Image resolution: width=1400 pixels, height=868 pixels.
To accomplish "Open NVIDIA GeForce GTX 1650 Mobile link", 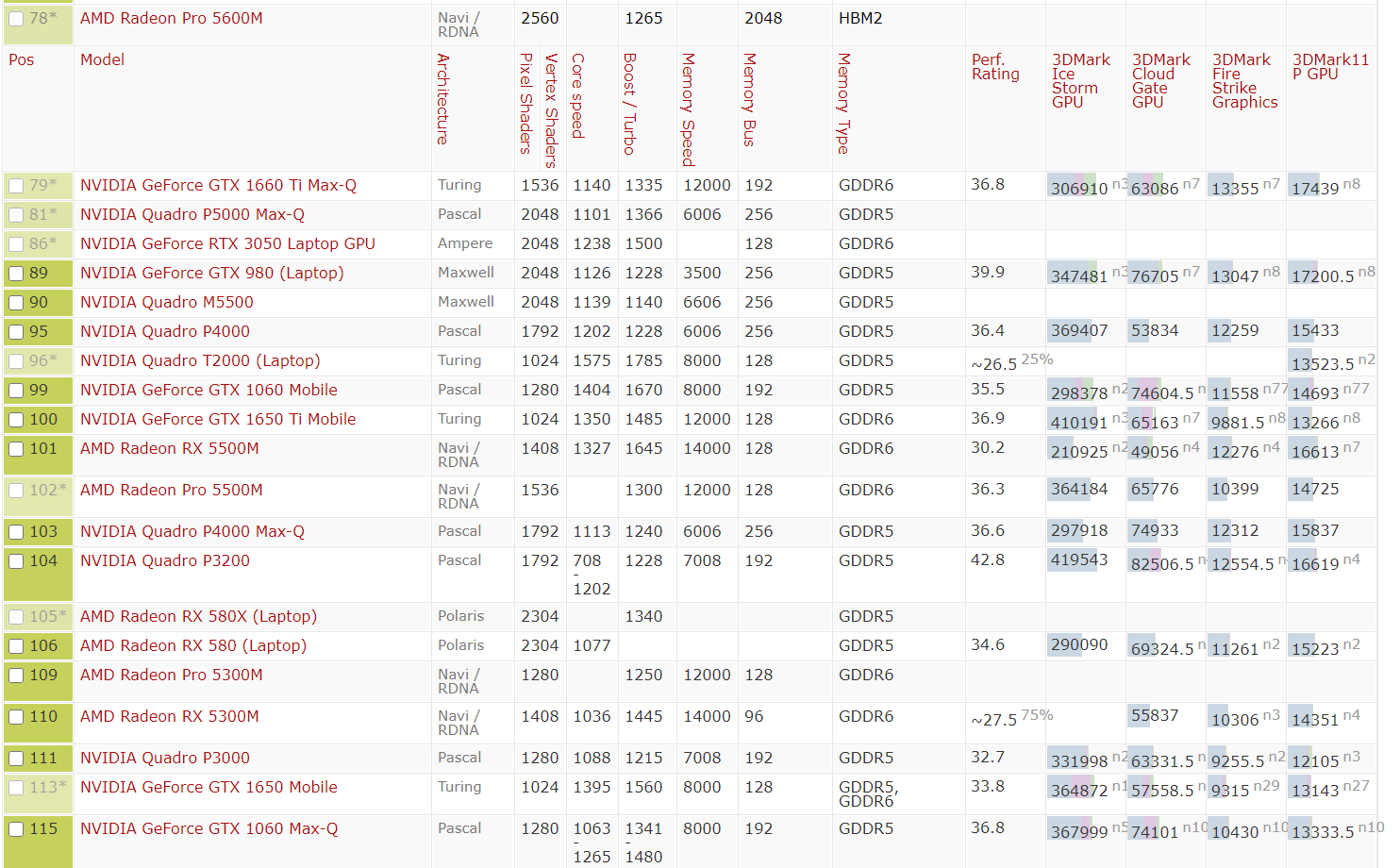I will pos(208,787).
